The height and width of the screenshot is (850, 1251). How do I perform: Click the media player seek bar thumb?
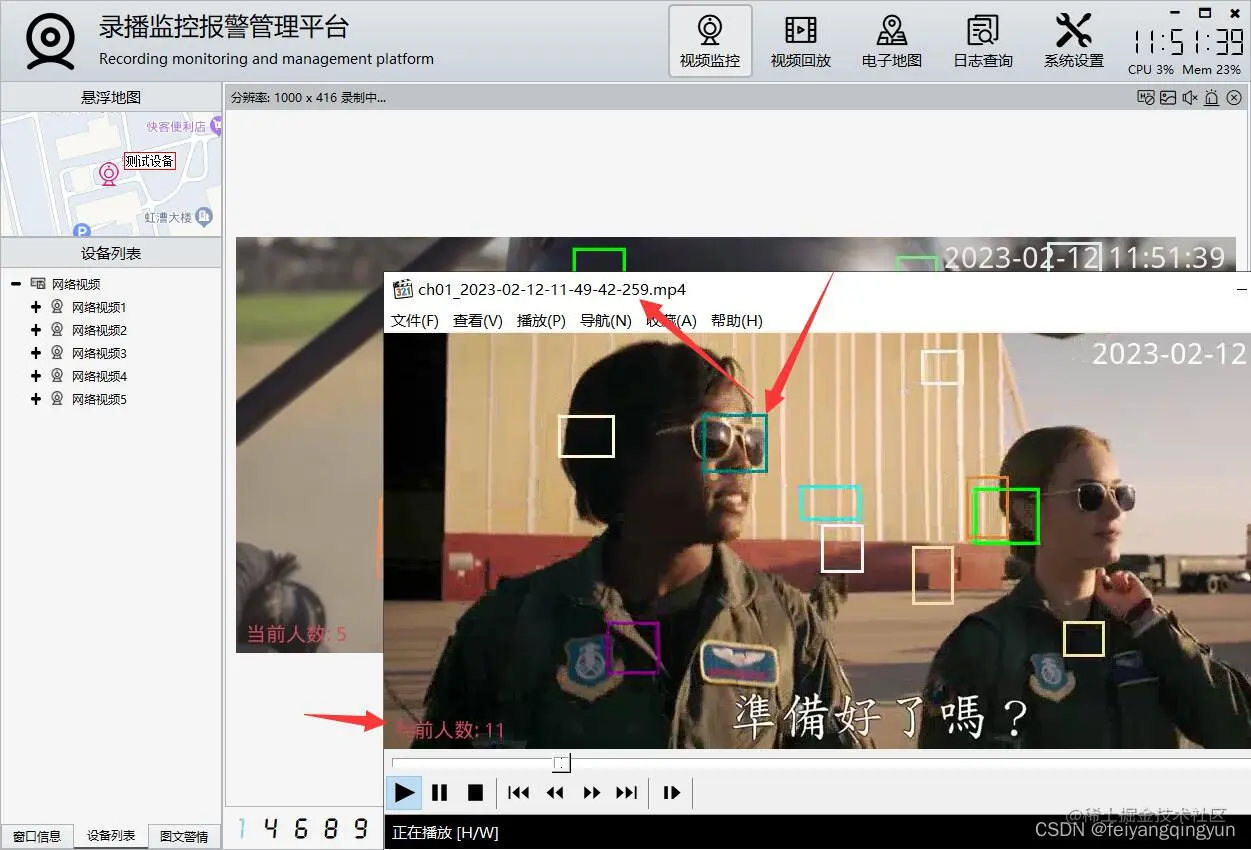(x=562, y=763)
